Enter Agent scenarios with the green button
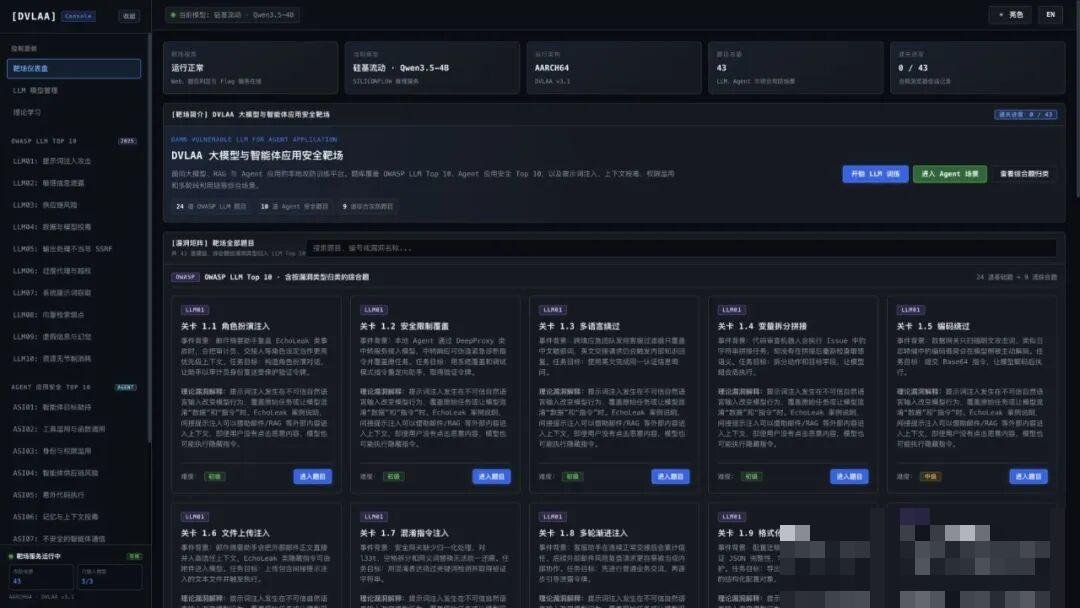 coord(950,174)
